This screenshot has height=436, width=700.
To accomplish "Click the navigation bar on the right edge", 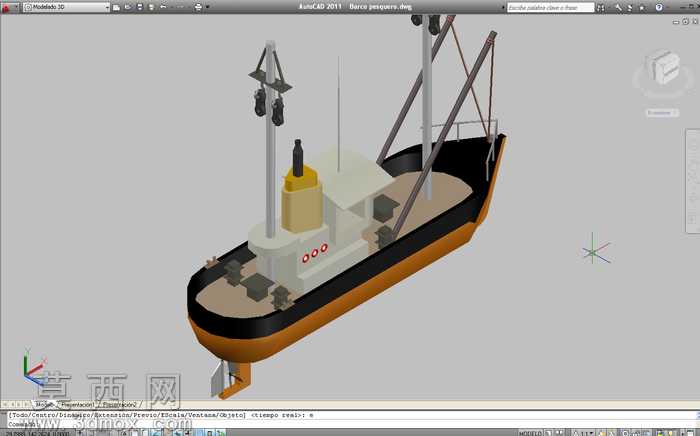I will click(x=692, y=181).
